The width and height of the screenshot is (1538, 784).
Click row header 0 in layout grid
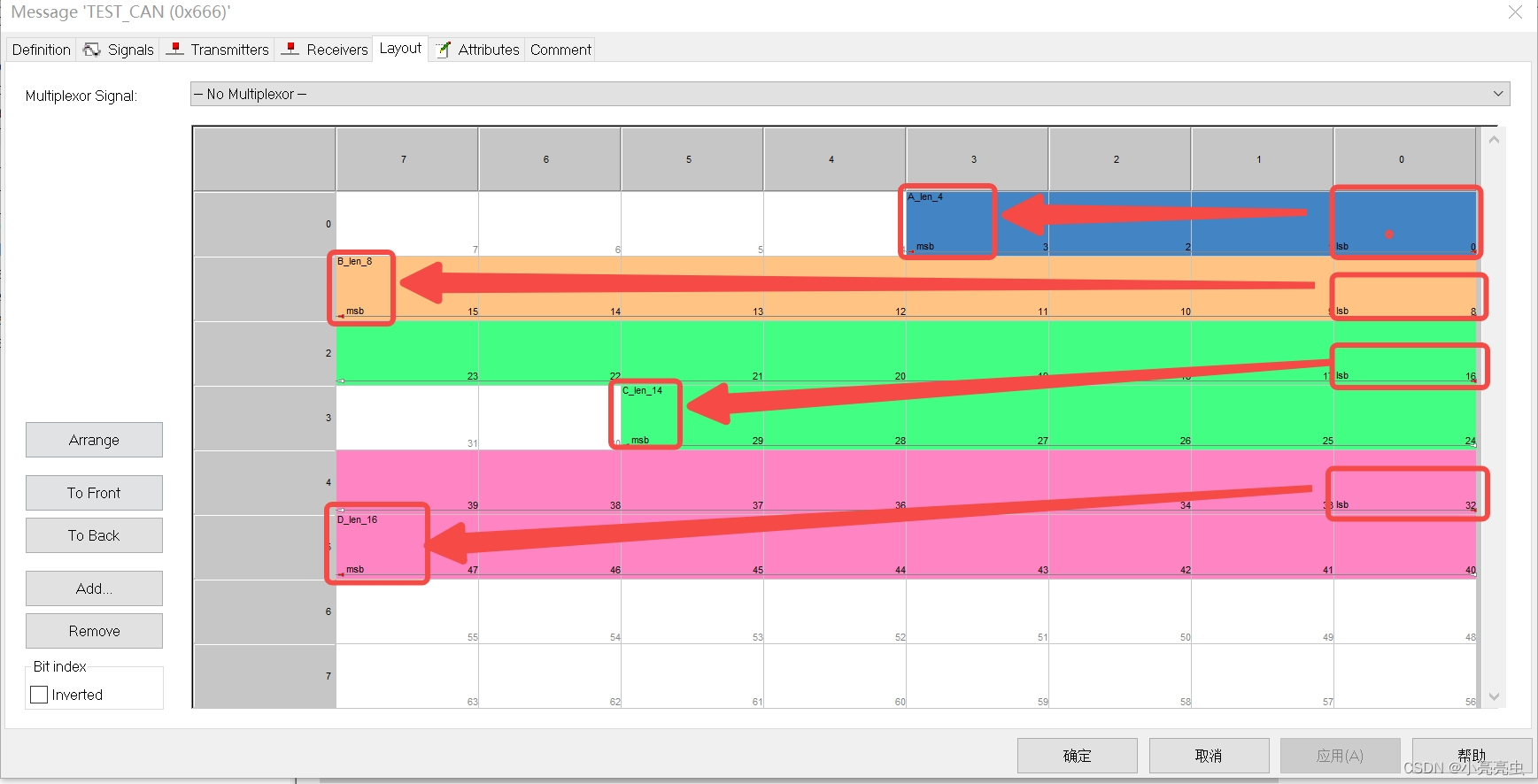point(265,224)
